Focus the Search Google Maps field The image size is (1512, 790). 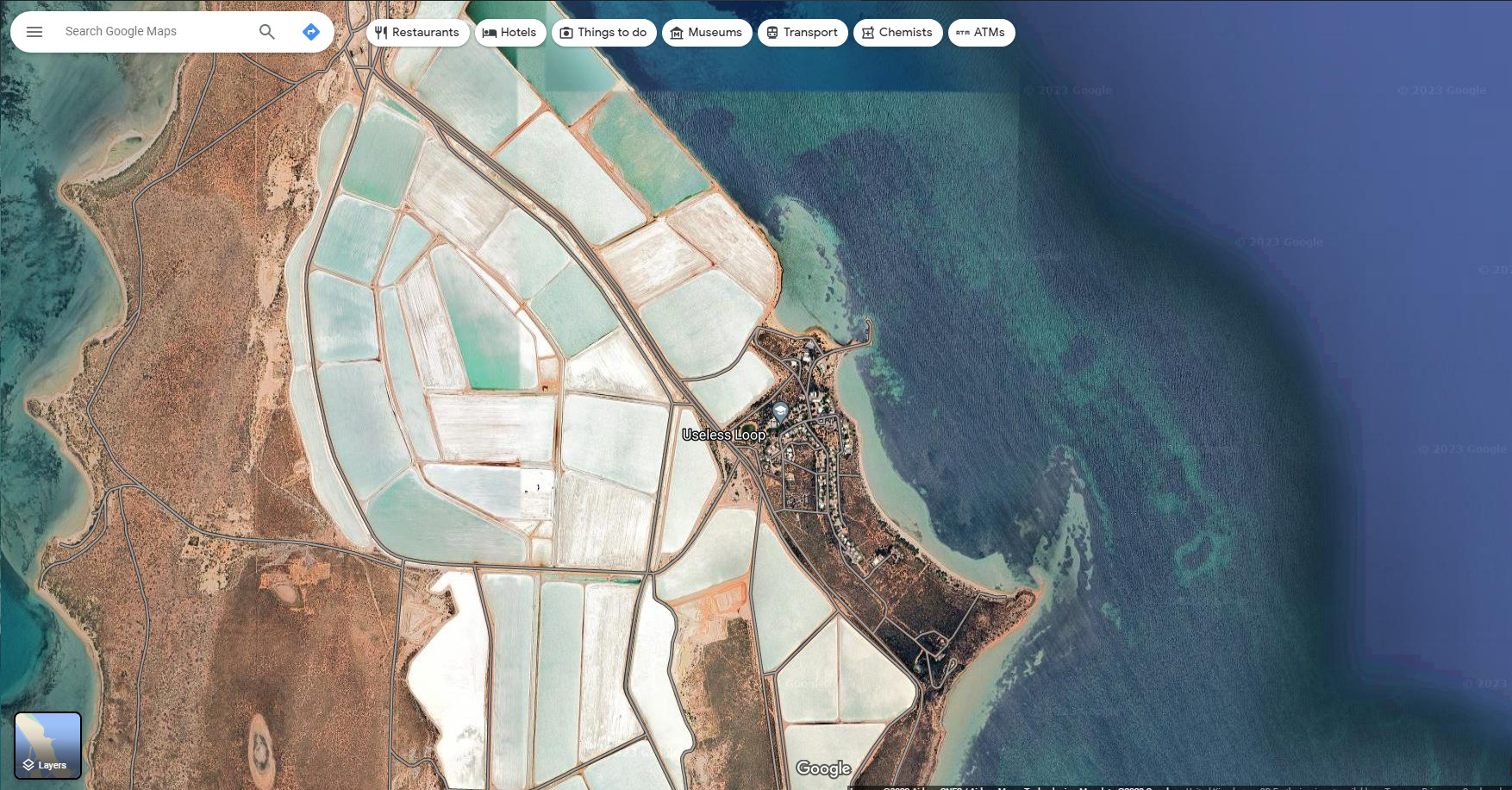pyautogui.click(x=155, y=32)
